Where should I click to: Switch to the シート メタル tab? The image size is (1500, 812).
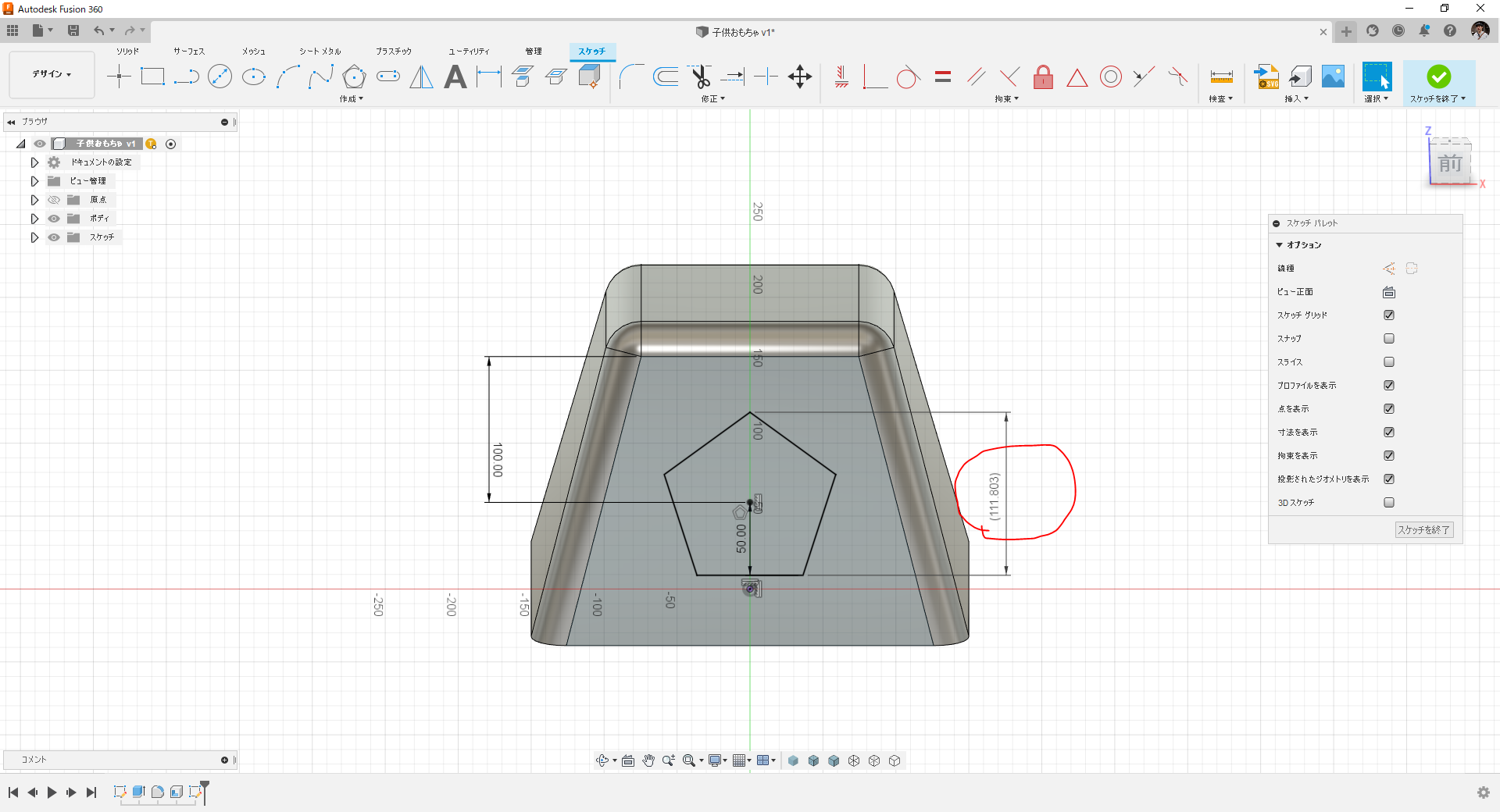point(320,52)
